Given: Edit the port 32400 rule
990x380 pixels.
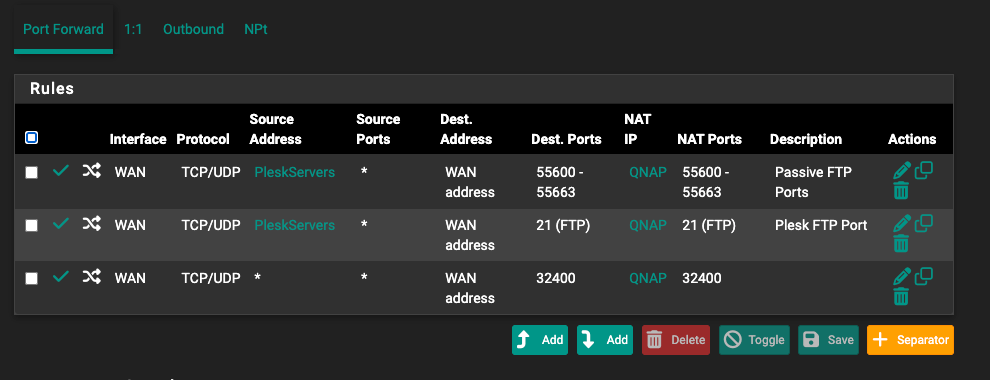Looking at the screenshot, I should pyautogui.click(x=902, y=276).
